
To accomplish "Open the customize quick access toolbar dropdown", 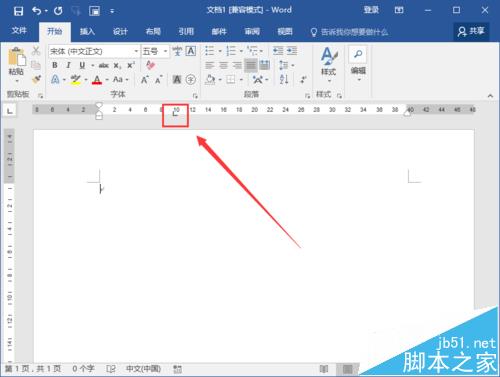I will click(x=112, y=11).
